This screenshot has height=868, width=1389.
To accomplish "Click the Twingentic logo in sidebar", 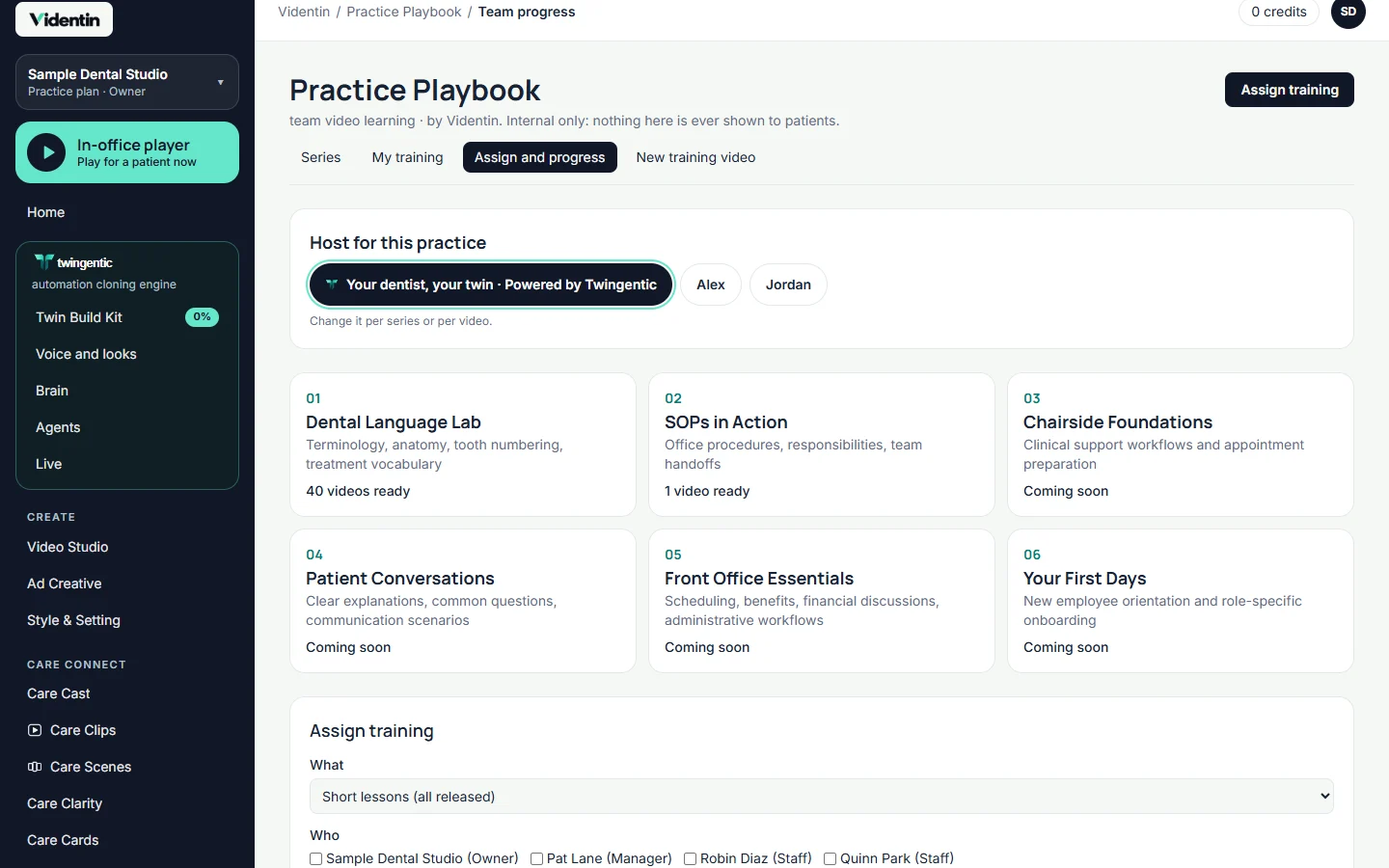I will (x=73, y=262).
